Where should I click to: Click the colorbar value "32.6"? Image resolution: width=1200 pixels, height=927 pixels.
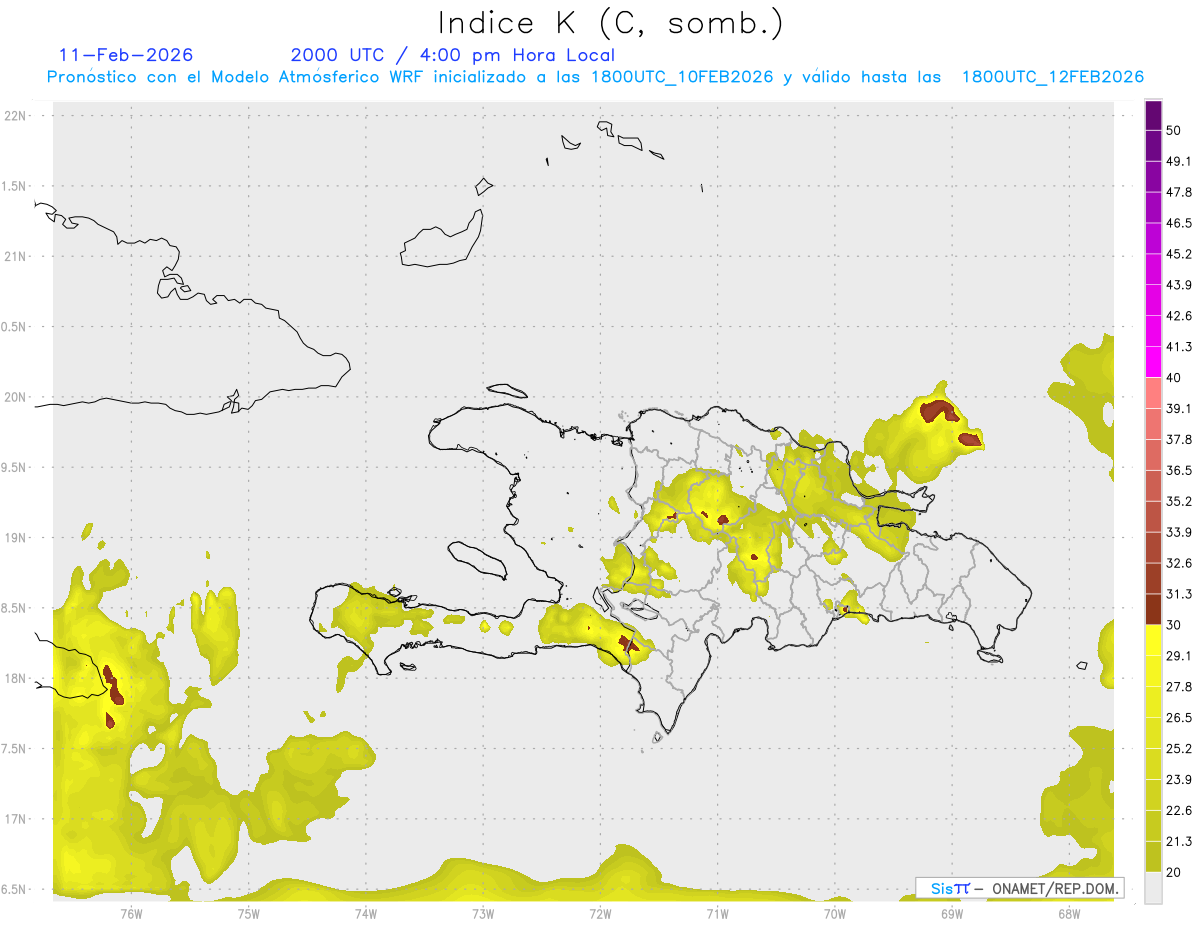pyautogui.click(x=1179, y=563)
